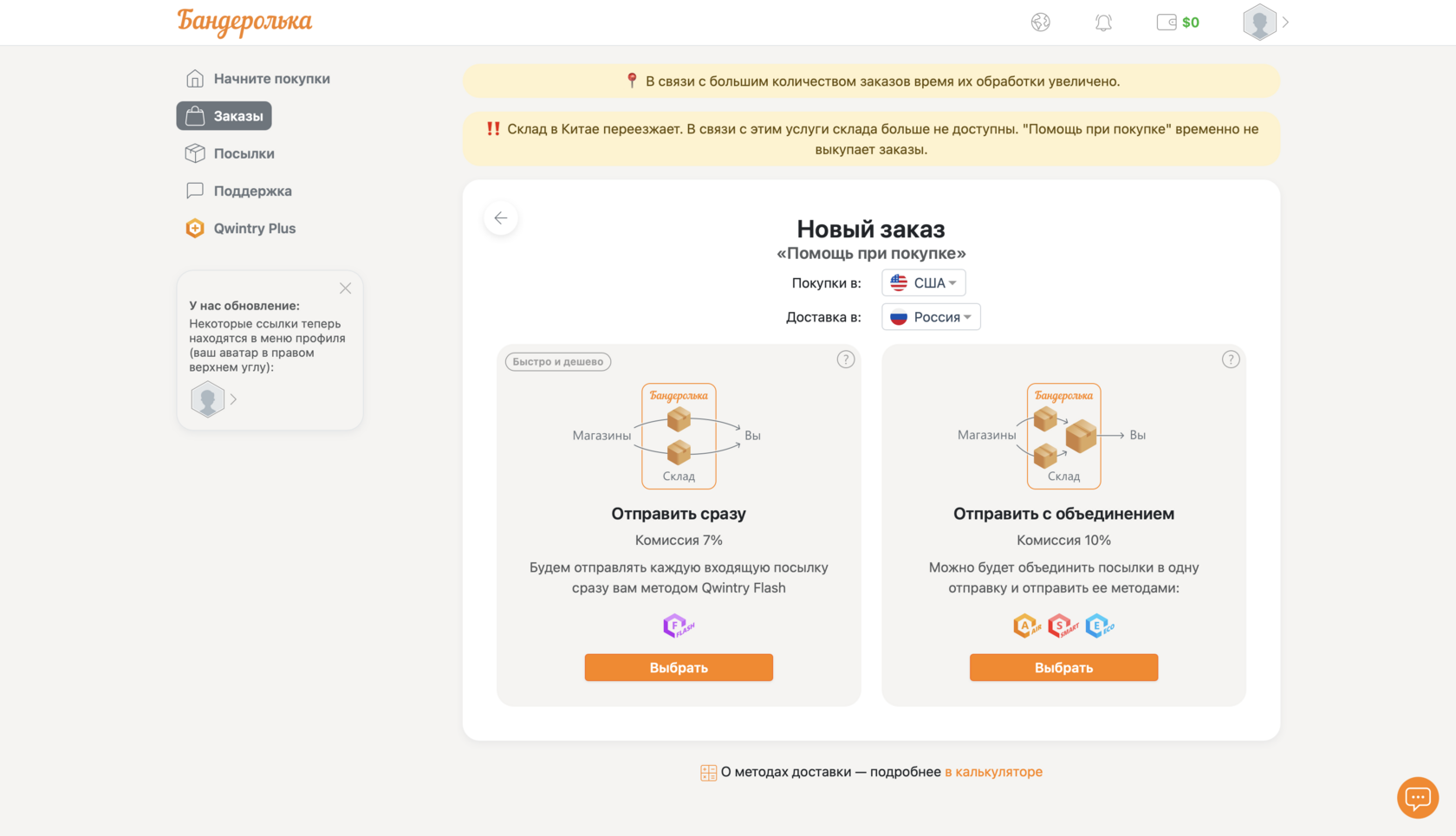This screenshot has height=836, width=1456.
Task: Go back using the arrow button
Action: click(x=501, y=218)
